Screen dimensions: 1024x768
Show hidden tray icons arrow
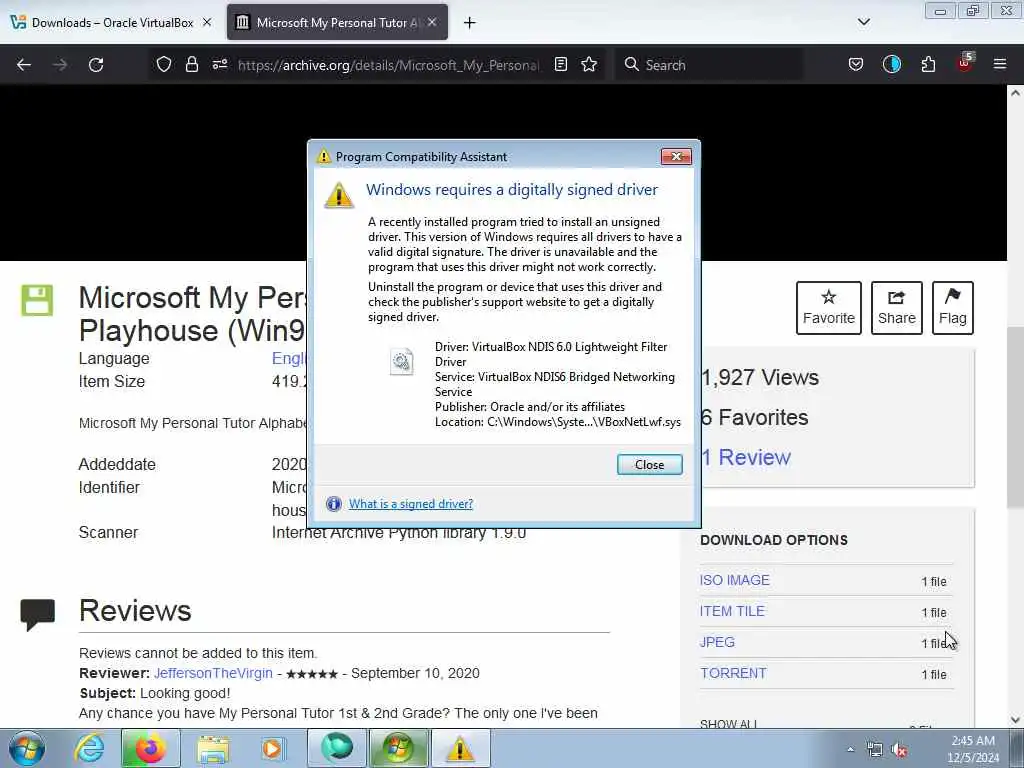tap(850, 749)
